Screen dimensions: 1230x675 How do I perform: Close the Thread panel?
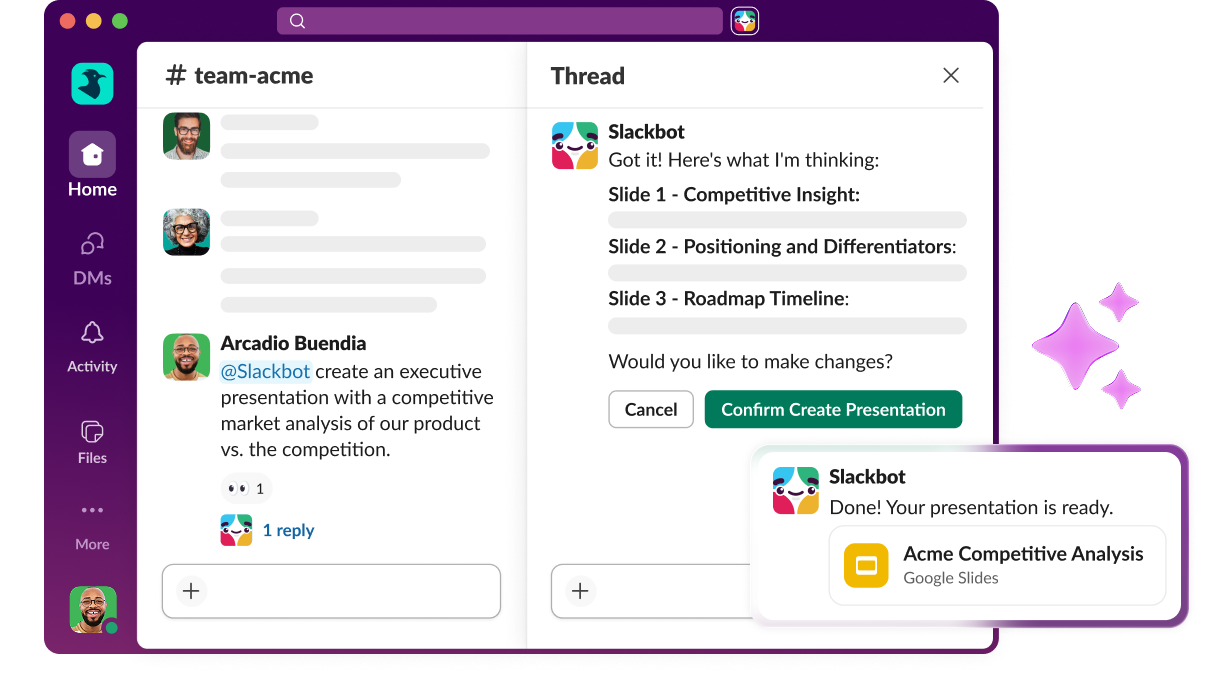(951, 75)
